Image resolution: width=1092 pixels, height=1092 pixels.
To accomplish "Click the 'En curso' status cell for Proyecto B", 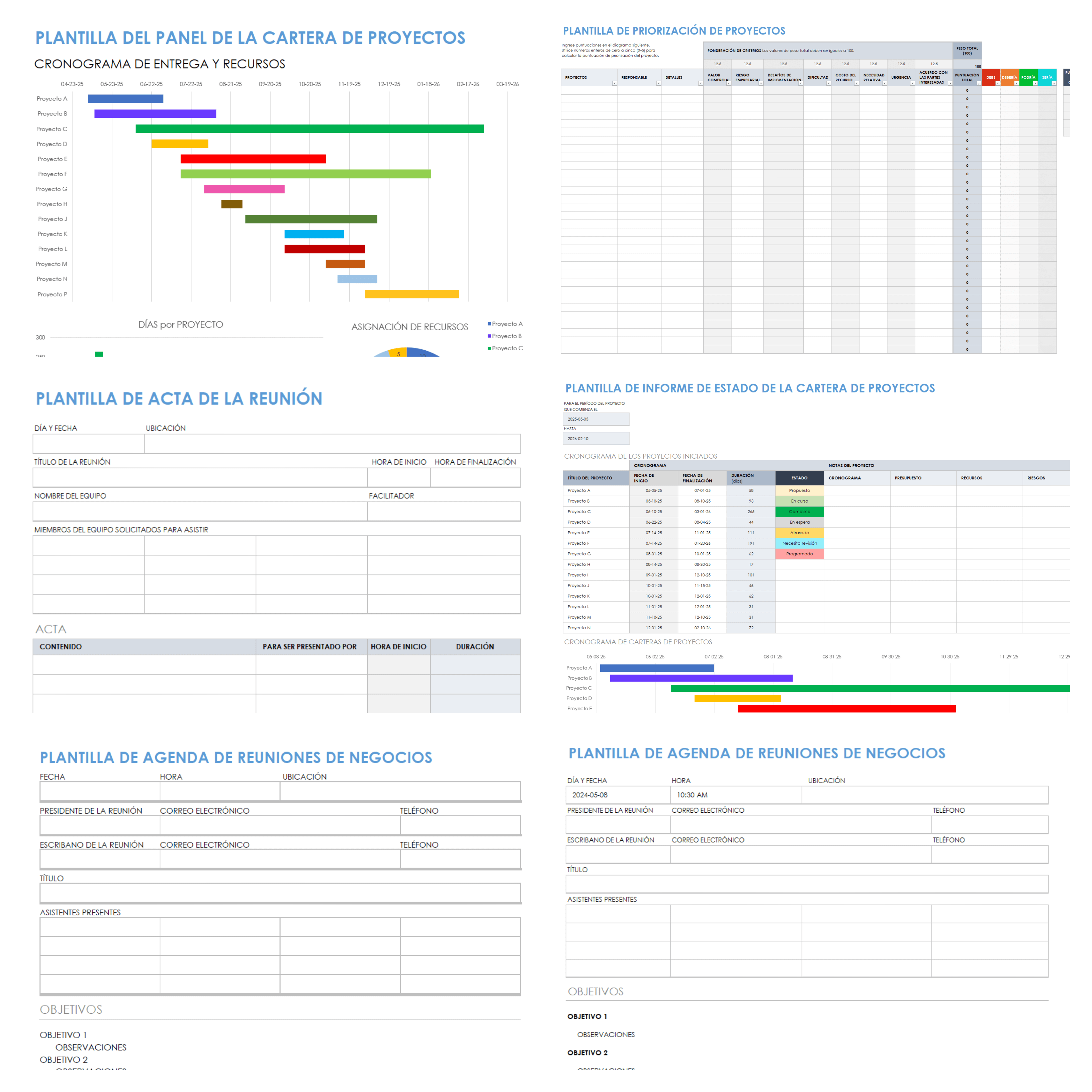I will coord(800,502).
